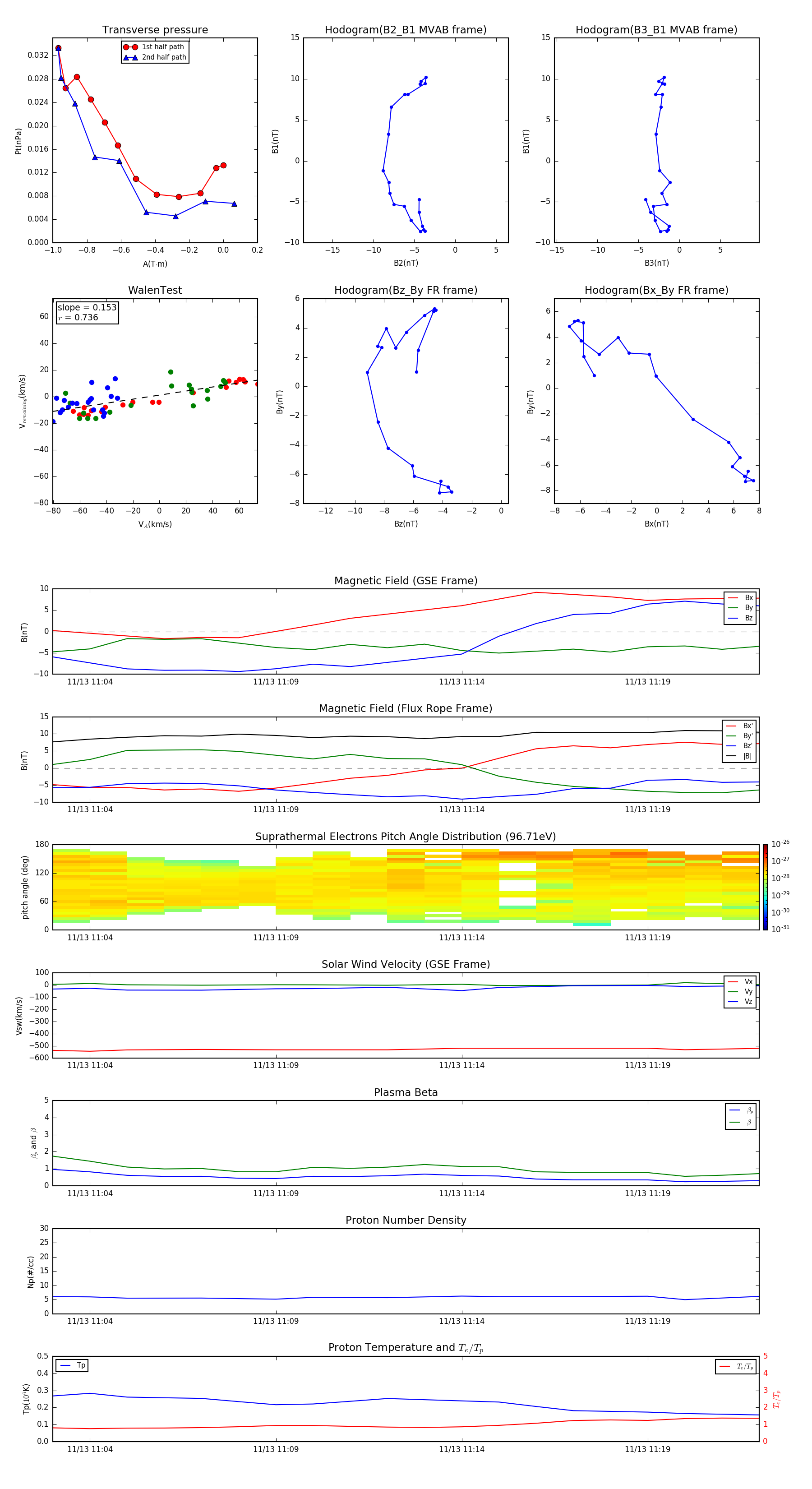Click the 'r = 0.736' annotation text
The width and height of the screenshot is (812, 1489).
coord(78,317)
